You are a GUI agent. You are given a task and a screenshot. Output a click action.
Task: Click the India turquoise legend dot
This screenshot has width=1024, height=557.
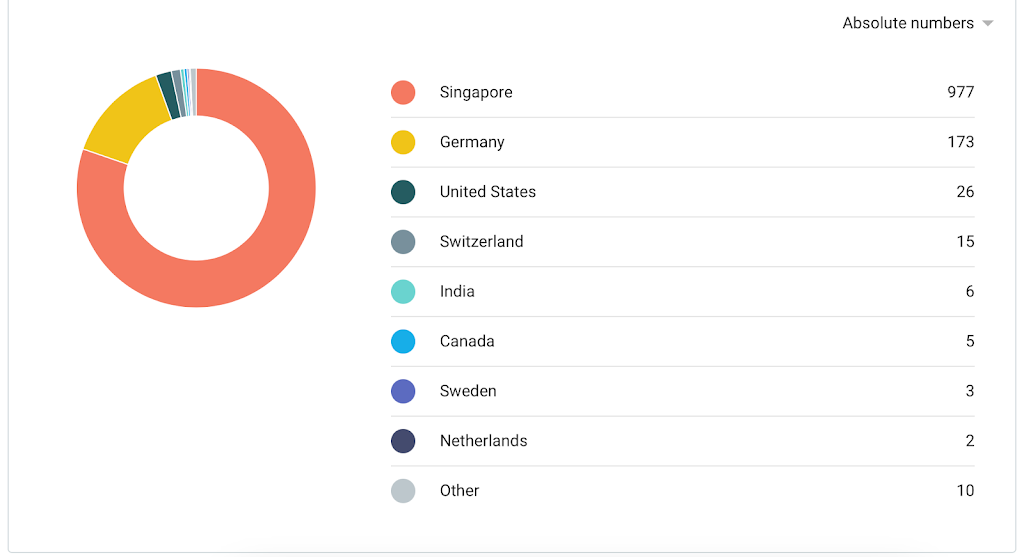click(x=403, y=292)
